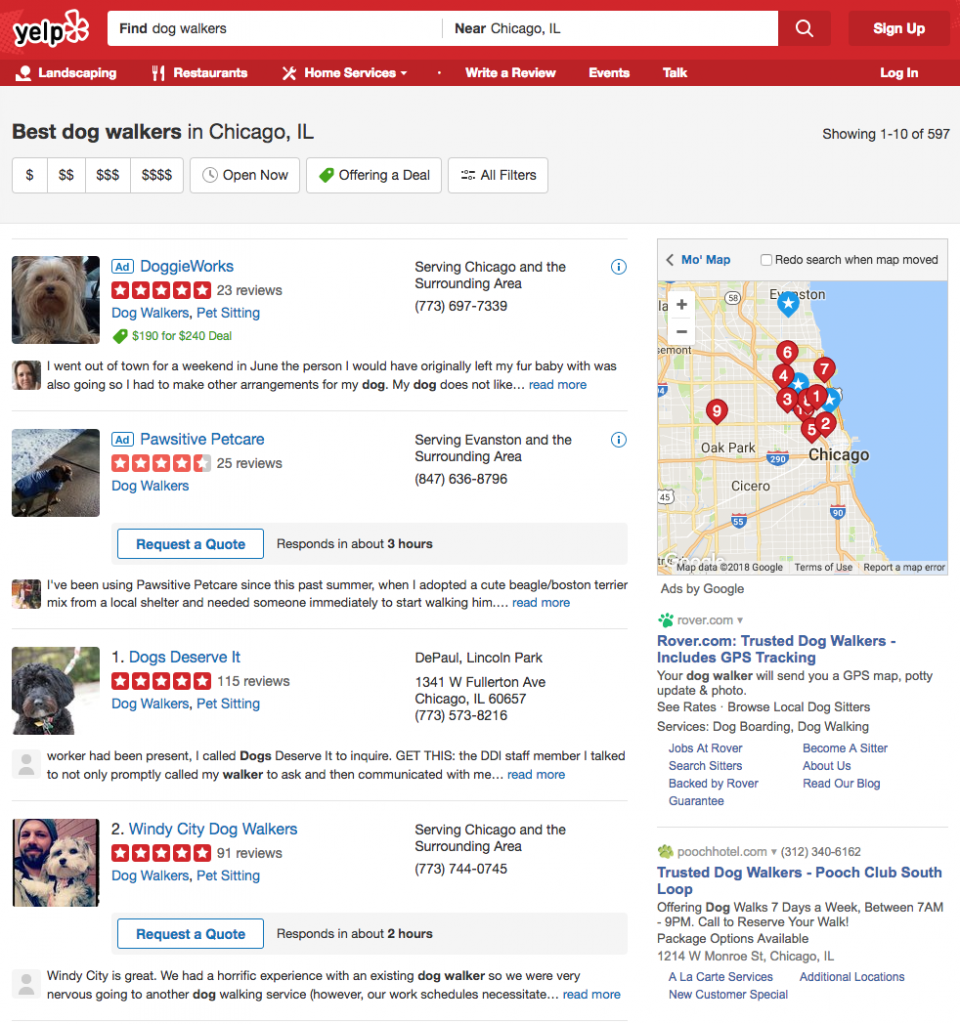The height and width of the screenshot is (1024, 960).
Task: Click the Sign Up button
Action: [x=899, y=29]
